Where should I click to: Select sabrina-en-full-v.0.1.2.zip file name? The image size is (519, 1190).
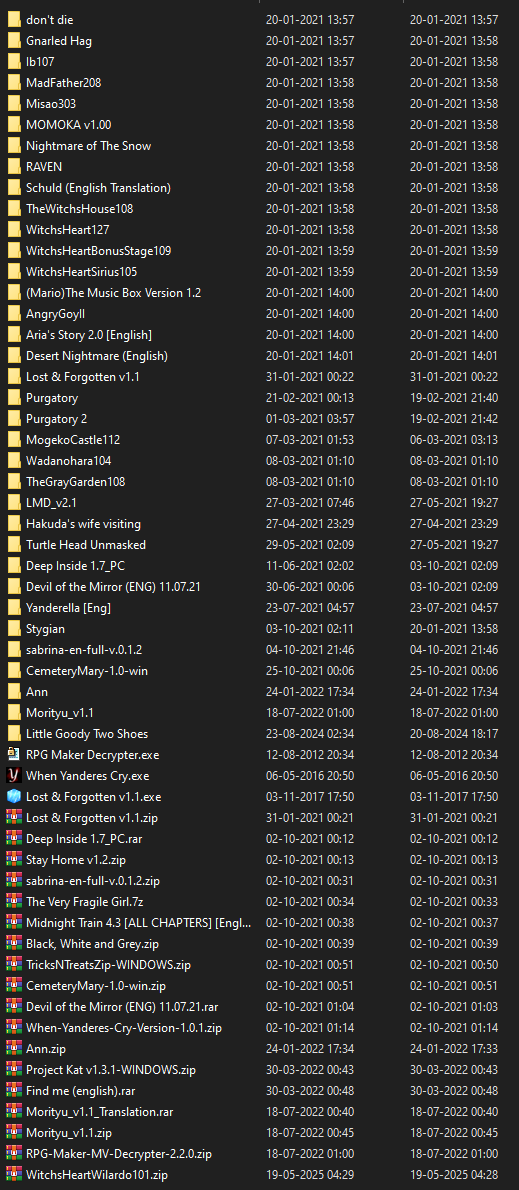(93, 880)
